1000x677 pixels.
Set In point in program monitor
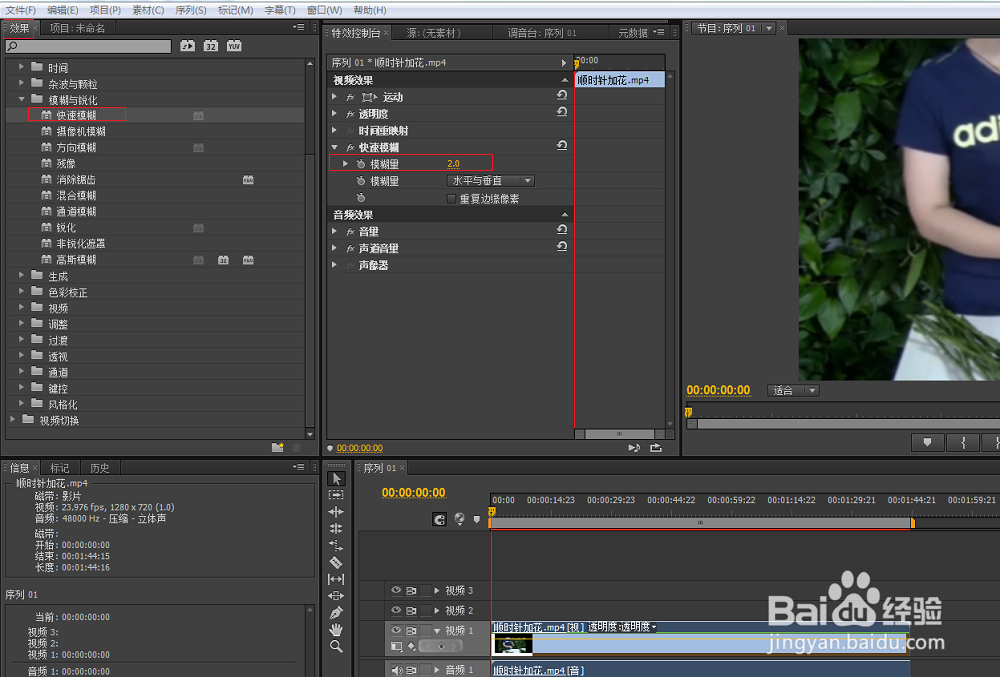pos(963,442)
